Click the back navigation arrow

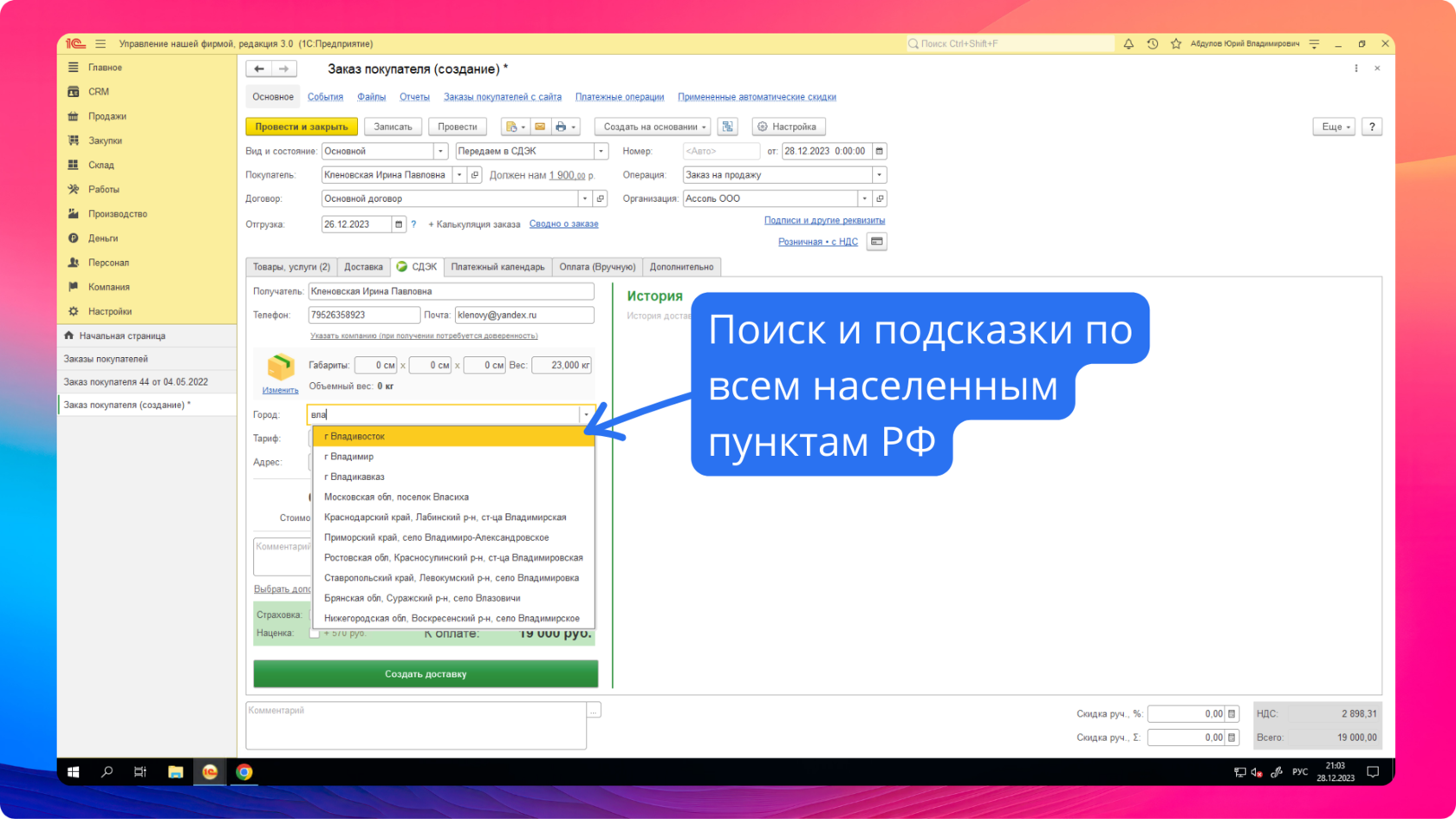tap(259, 68)
